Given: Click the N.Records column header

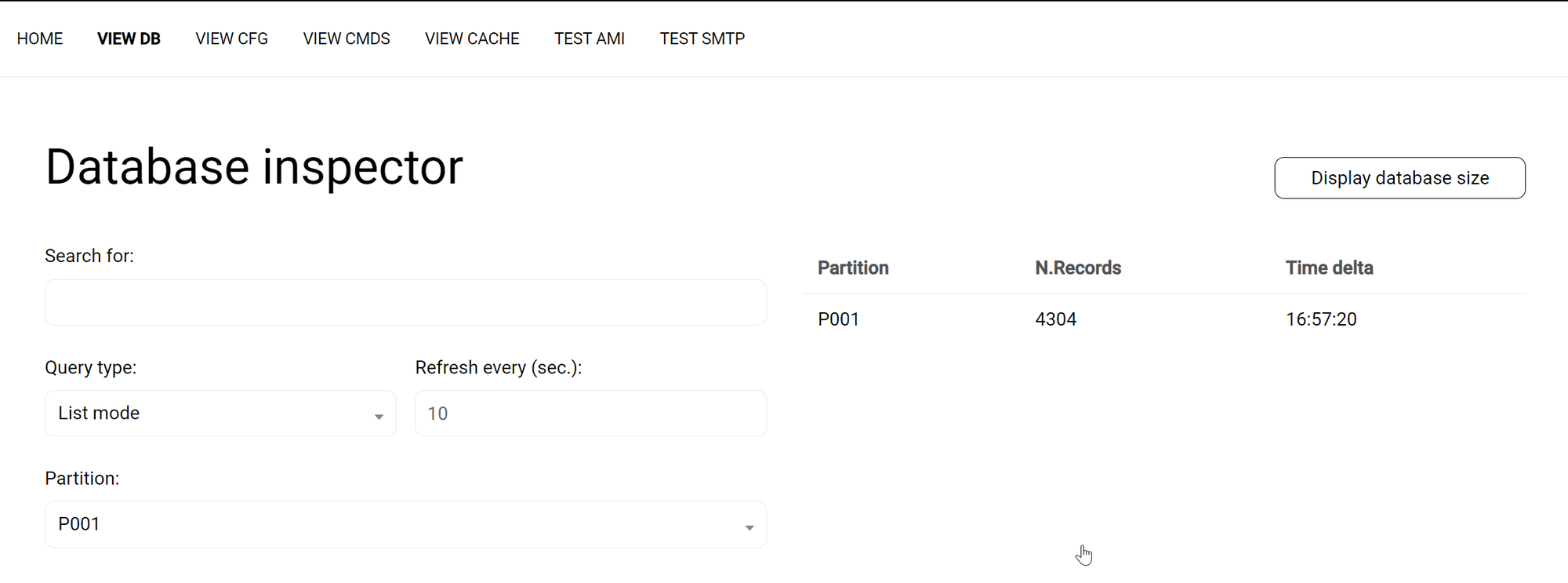Looking at the screenshot, I should pyautogui.click(x=1078, y=268).
